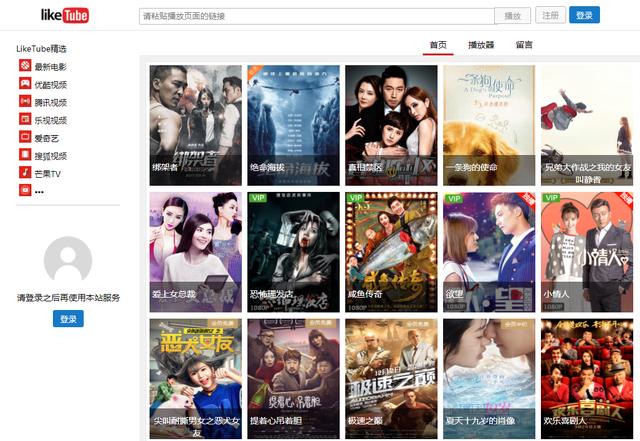Image resolution: width=640 pixels, height=441 pixels.
Task: Open 腾讯视频 category link
Action: tap(50, 102)
